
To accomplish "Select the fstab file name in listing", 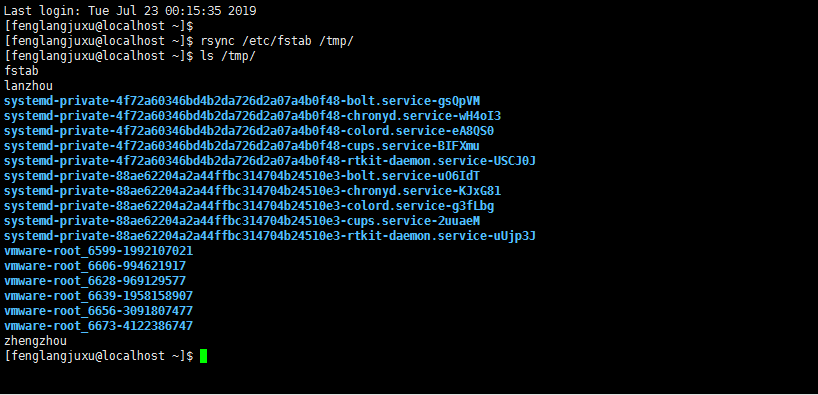I will pyautogui.click(x=21, y=70).
